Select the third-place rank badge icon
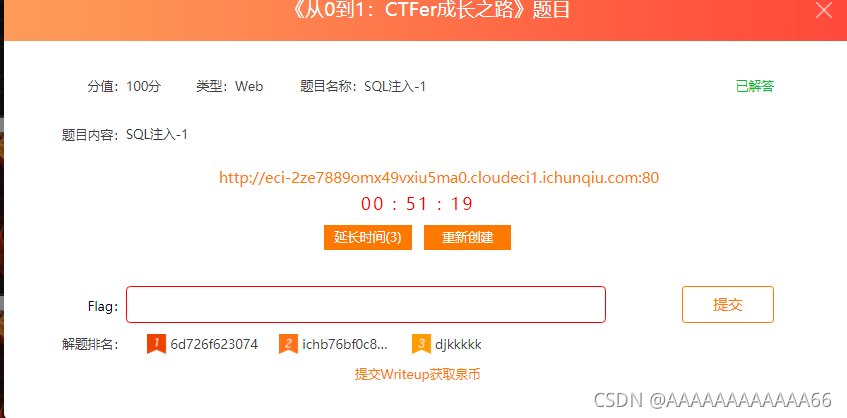This screenshot has width=847, height=418. (x=421, y=344)
